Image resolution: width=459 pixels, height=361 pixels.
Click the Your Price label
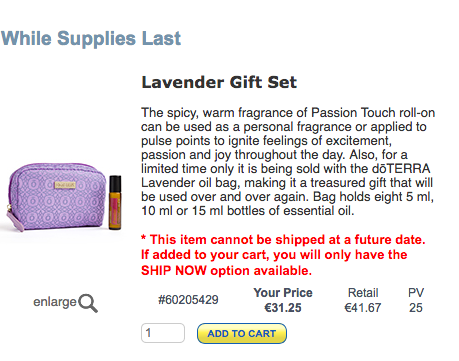click(283, 293)
